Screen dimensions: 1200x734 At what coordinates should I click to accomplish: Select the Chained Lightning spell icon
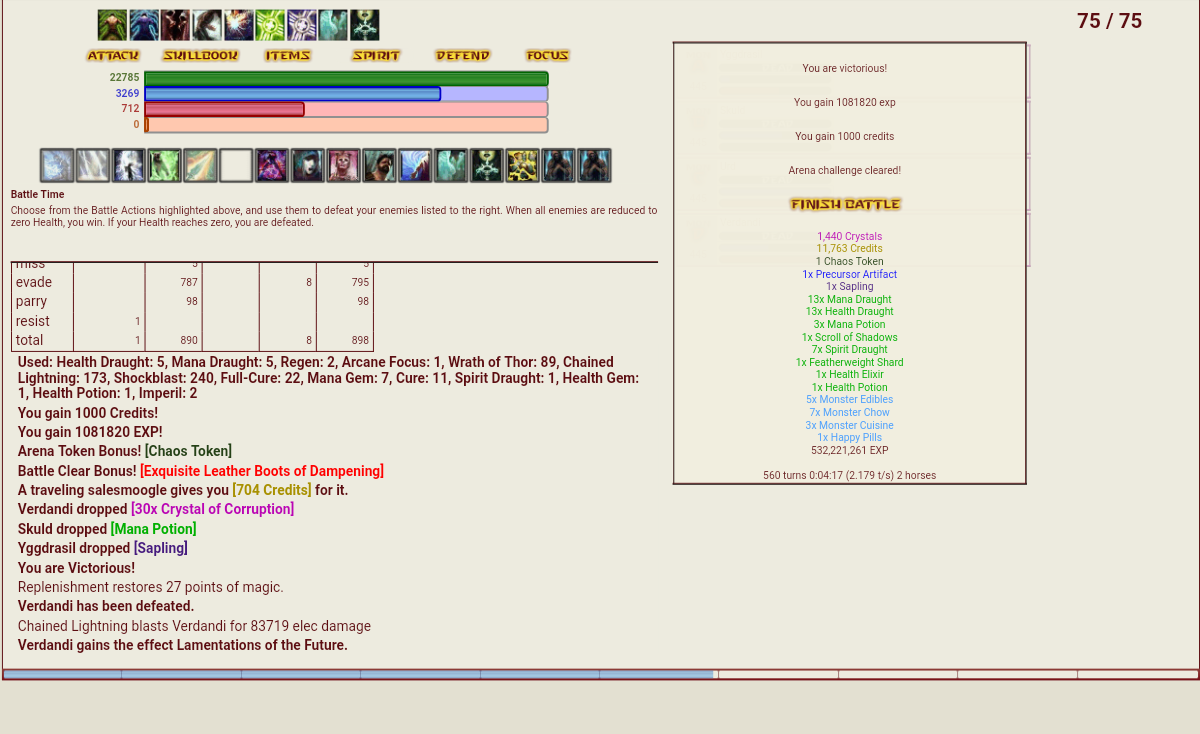point(128,165)
